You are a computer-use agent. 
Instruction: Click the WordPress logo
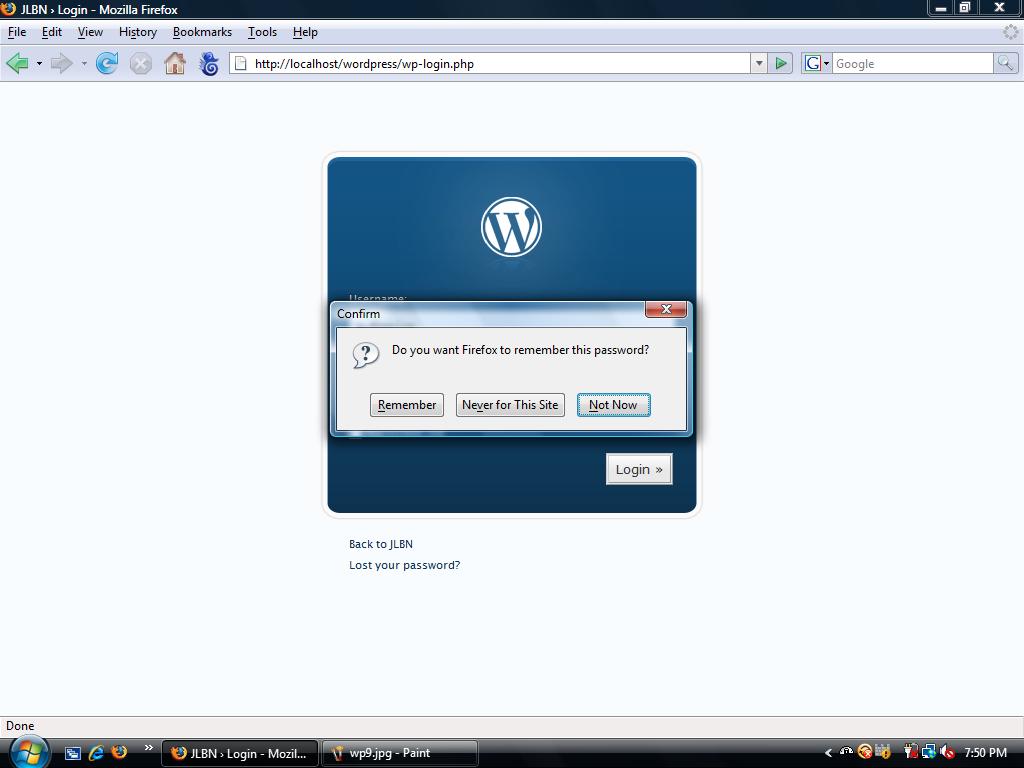click(x=511, y=227)
